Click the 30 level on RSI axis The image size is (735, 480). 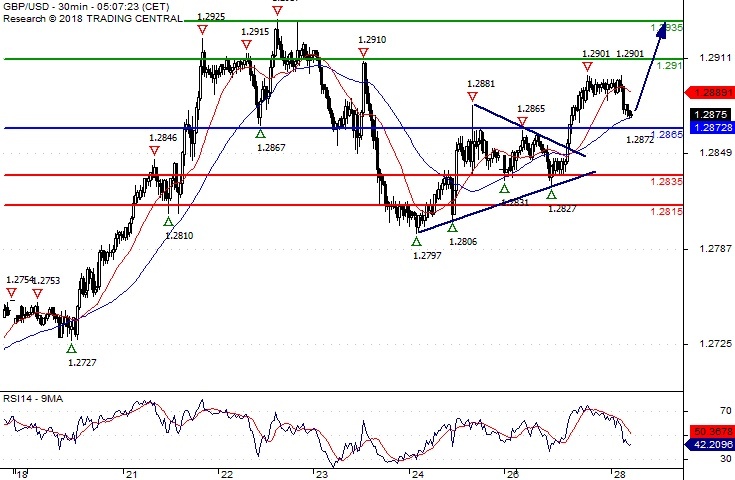(725, 459)
